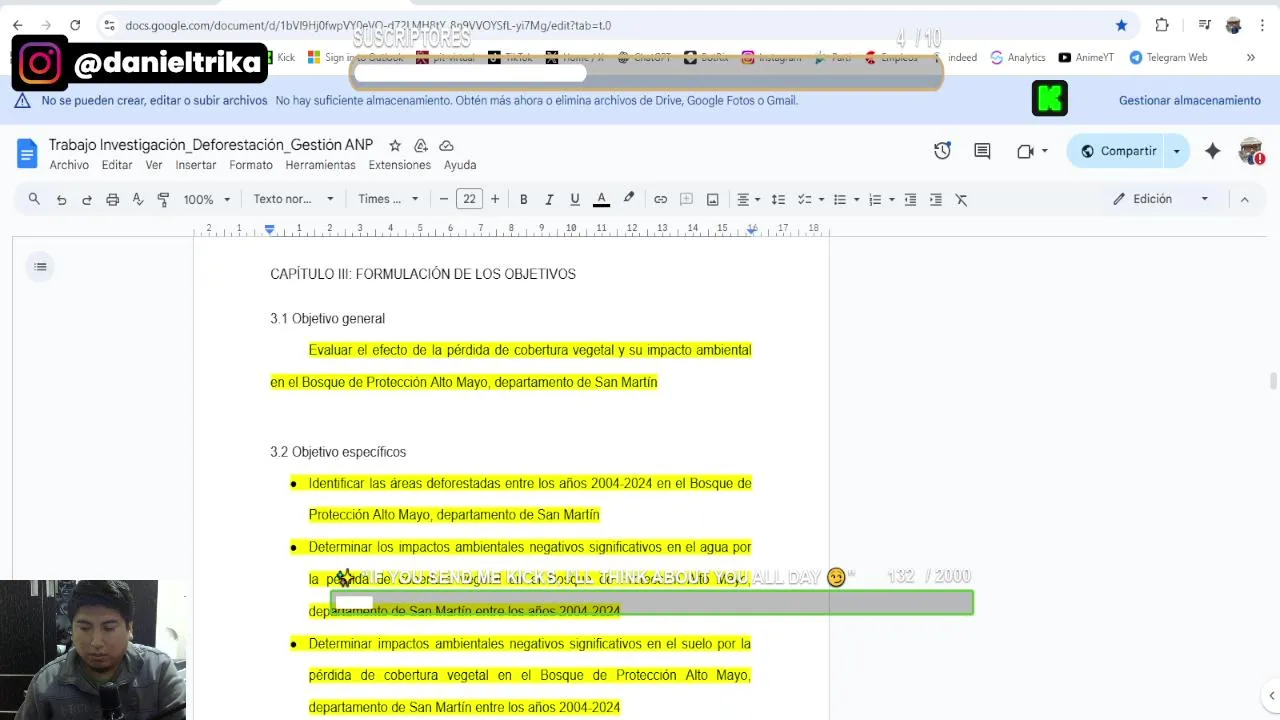
Task: Open the zoom 100% dropdown
Action: pos(206,199)
